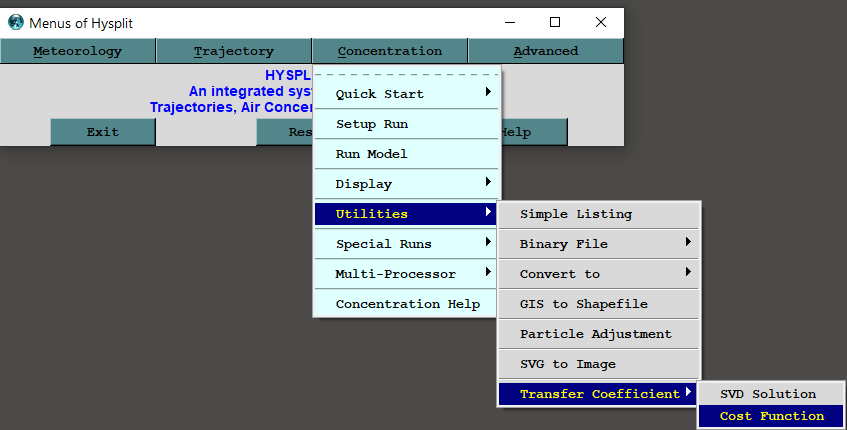The width and height of the screenshot is (847, 430).
Task: Expand the Binary File submenu
Action: 599,244
